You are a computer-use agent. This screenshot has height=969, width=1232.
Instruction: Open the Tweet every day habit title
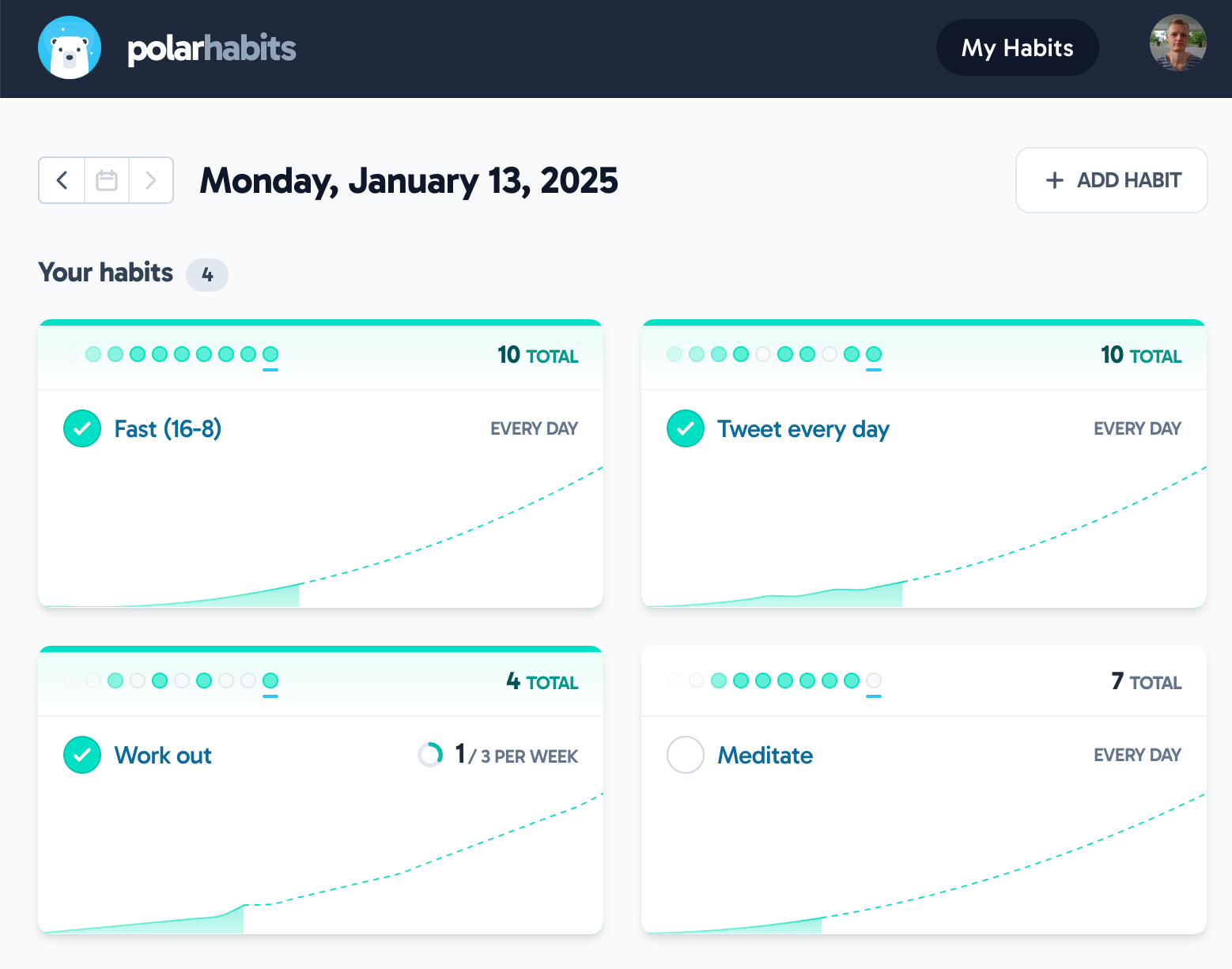click(803, 429)
